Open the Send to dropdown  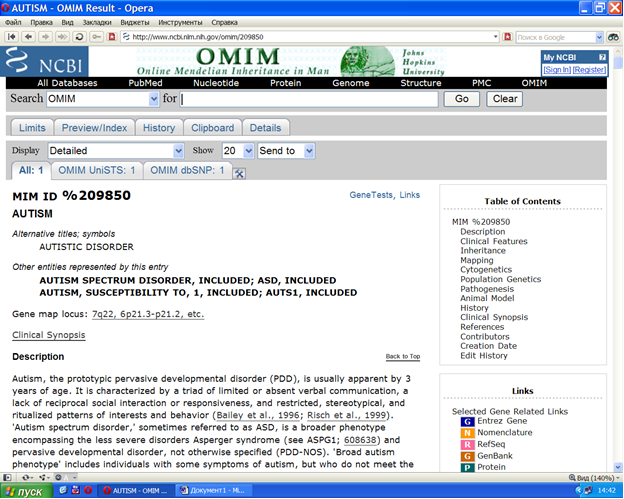pyautogui.click(x=309, y=151)
